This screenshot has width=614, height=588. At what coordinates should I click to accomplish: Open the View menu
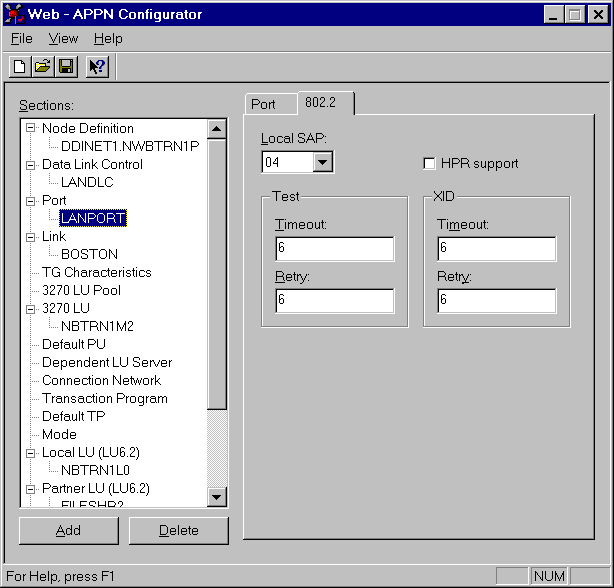(63, 39)
